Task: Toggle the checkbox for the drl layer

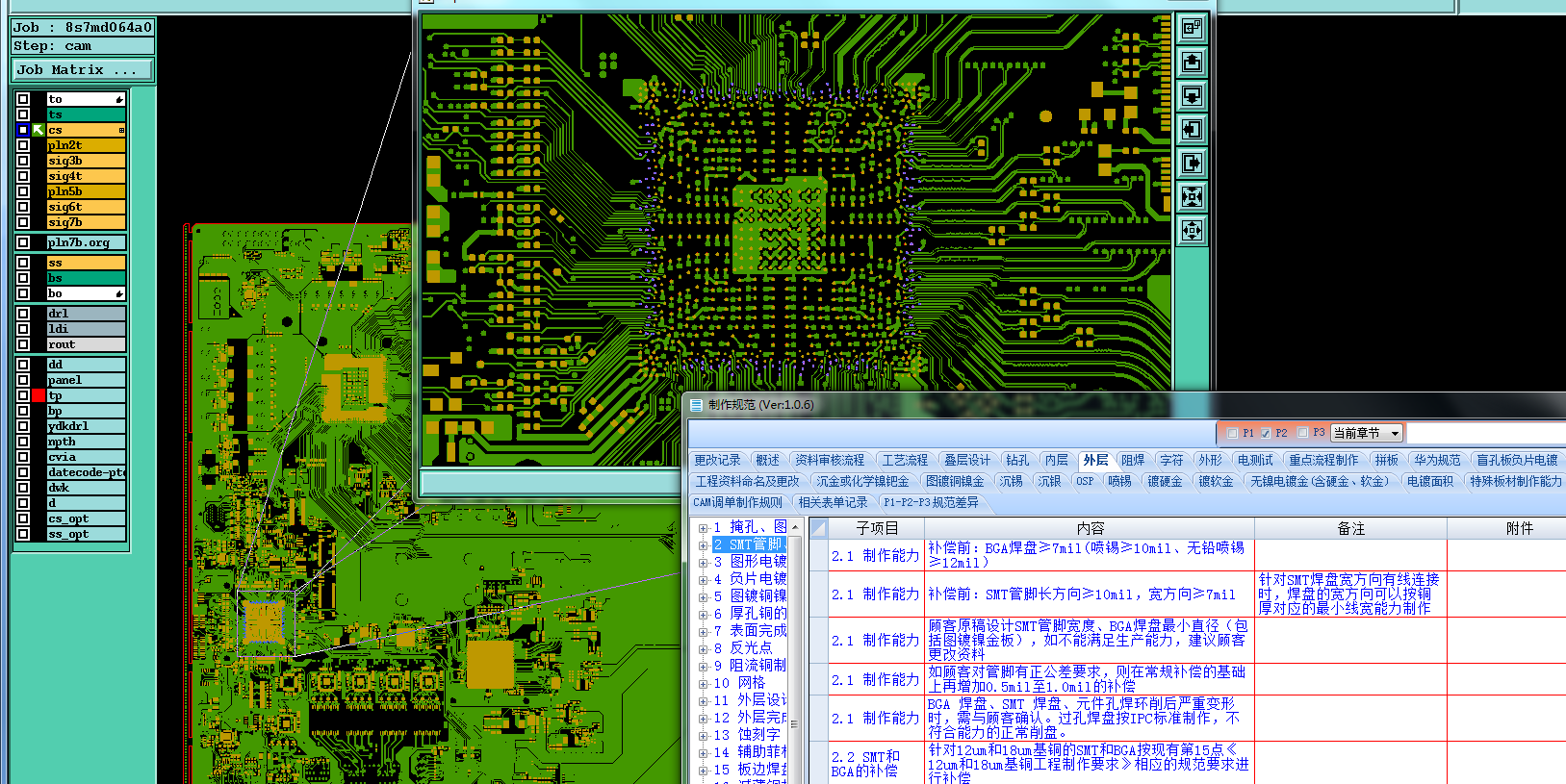Action: tap(23, 314)
